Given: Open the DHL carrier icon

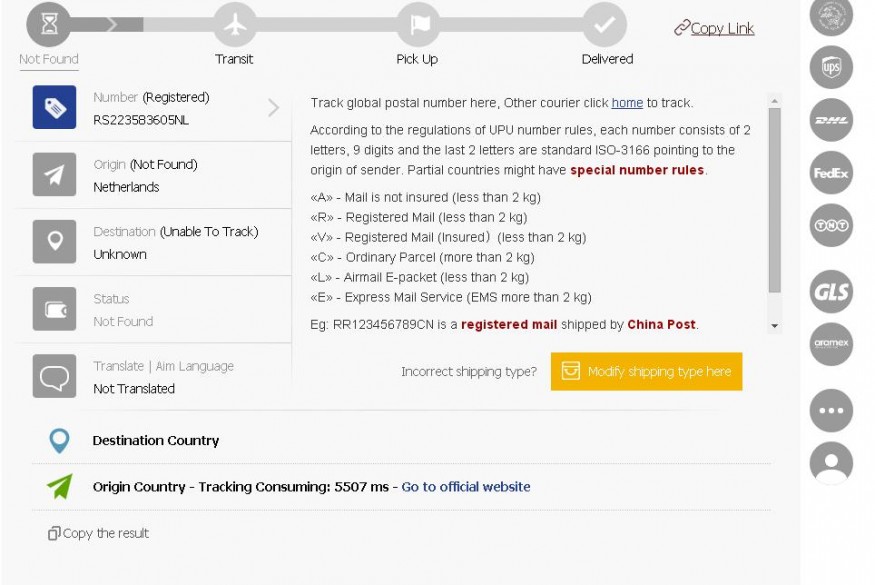Looking at the screenshot, I should click(x=831, y=120).
